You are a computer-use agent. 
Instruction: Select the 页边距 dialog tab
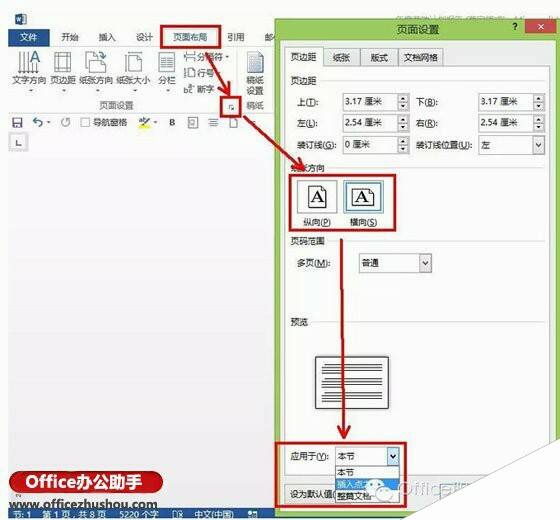coord(303,57)
